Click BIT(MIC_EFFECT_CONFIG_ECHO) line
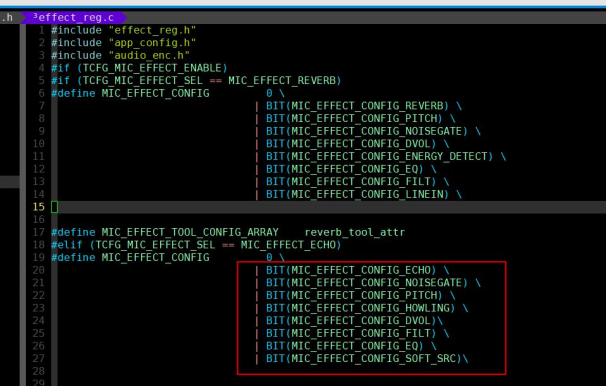Screen dimensions: 606x386 [x=351, y=270]
